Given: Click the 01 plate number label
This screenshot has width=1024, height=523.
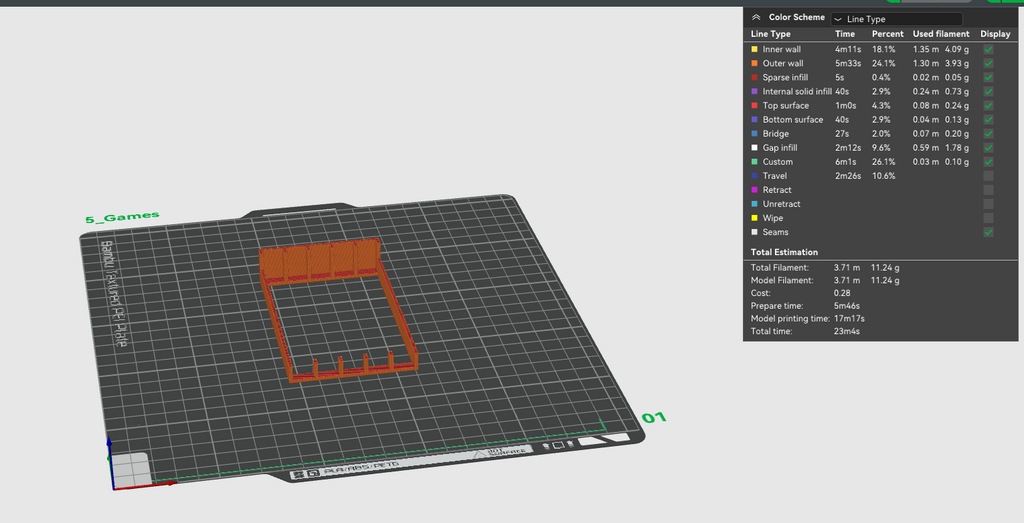Looking at the screenshot, I should tap(654, 417).
